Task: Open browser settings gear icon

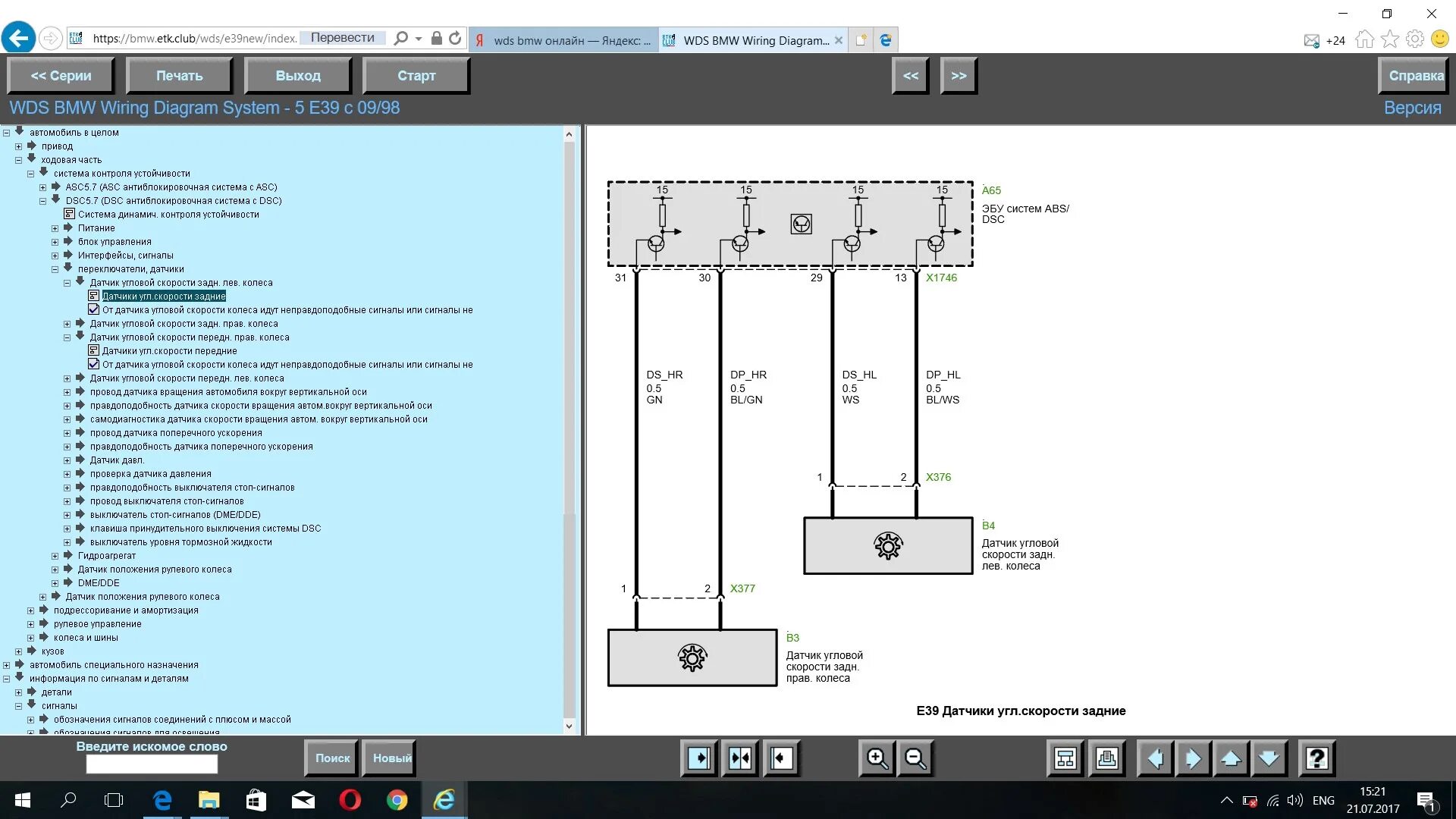Action: [x=1415, y=39]
